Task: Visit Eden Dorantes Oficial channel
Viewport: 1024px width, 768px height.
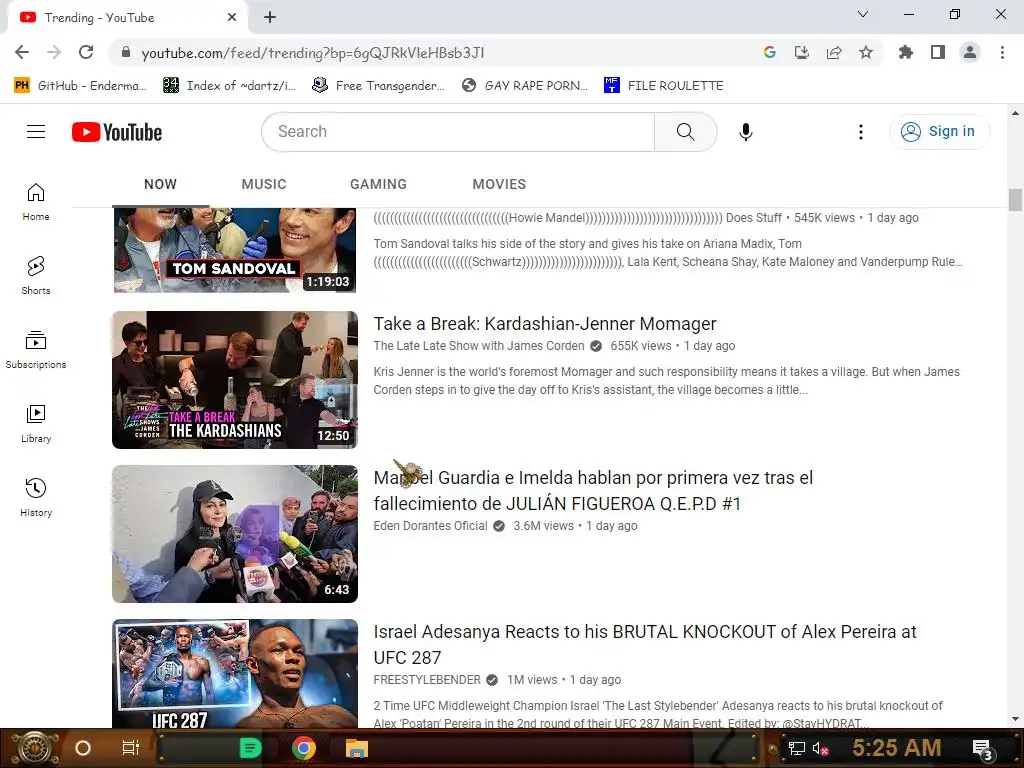Action: tap(430, 526)
